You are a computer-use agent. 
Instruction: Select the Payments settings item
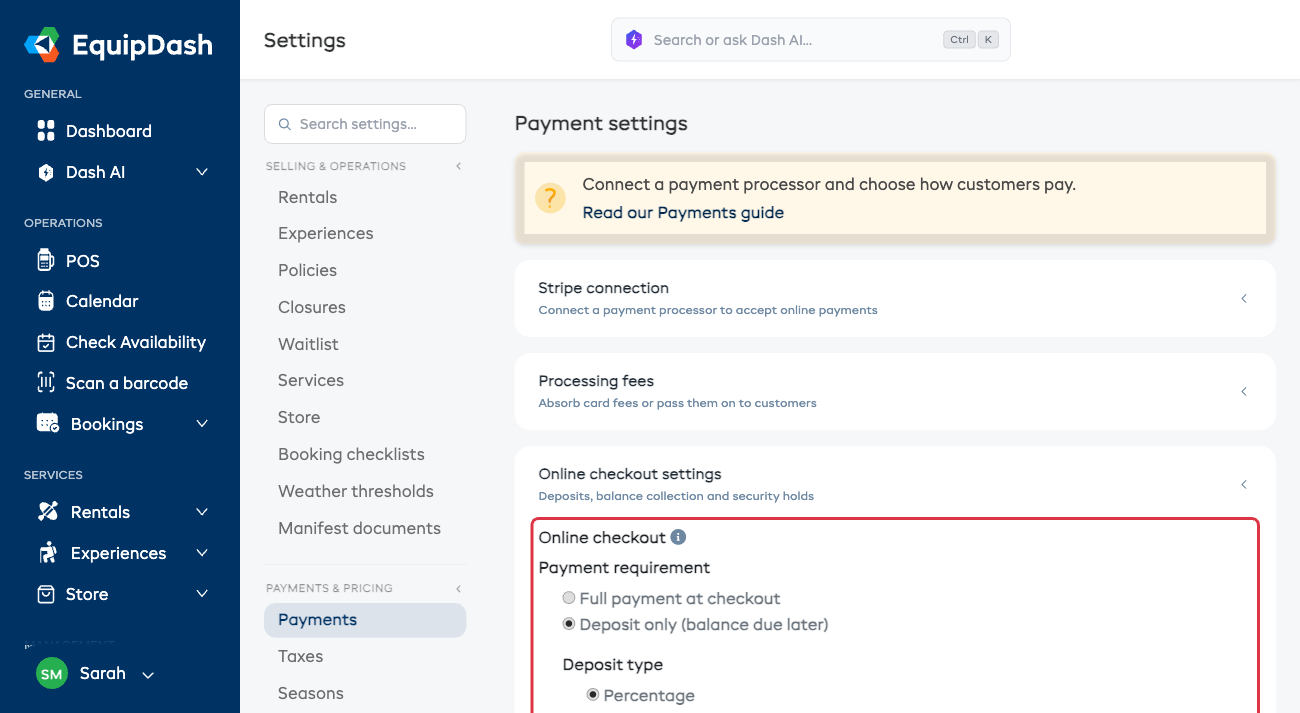pos(365,620)
